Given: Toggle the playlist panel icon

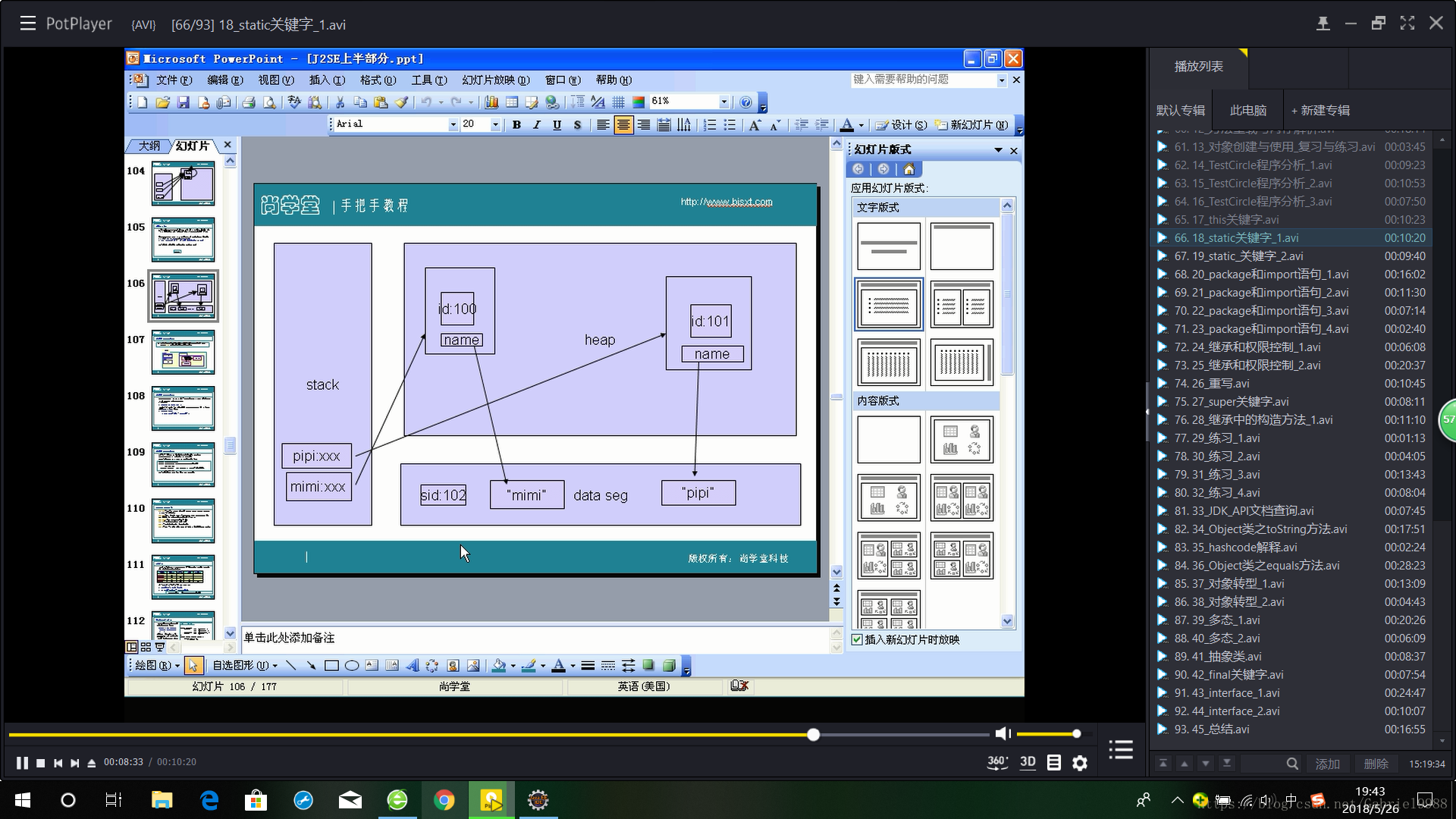Looking at the screenshot, I should [1121, 750].
